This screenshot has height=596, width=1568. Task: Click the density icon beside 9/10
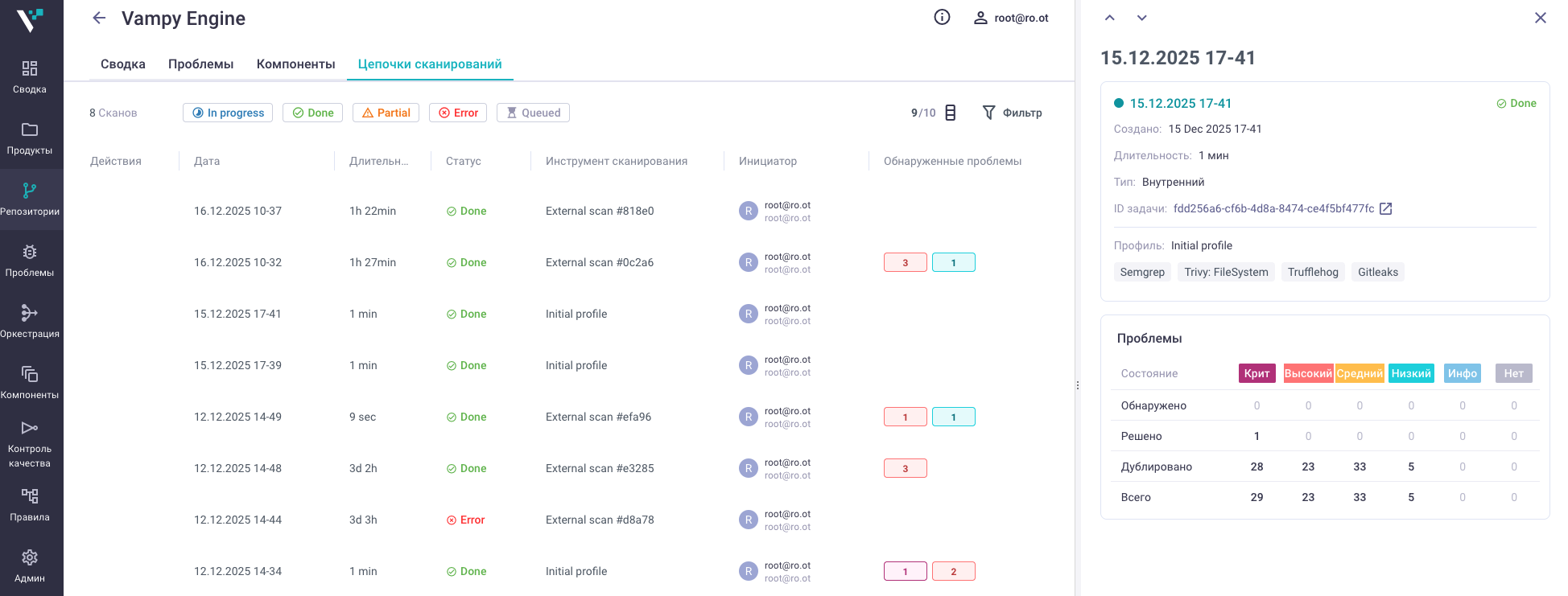950,113
